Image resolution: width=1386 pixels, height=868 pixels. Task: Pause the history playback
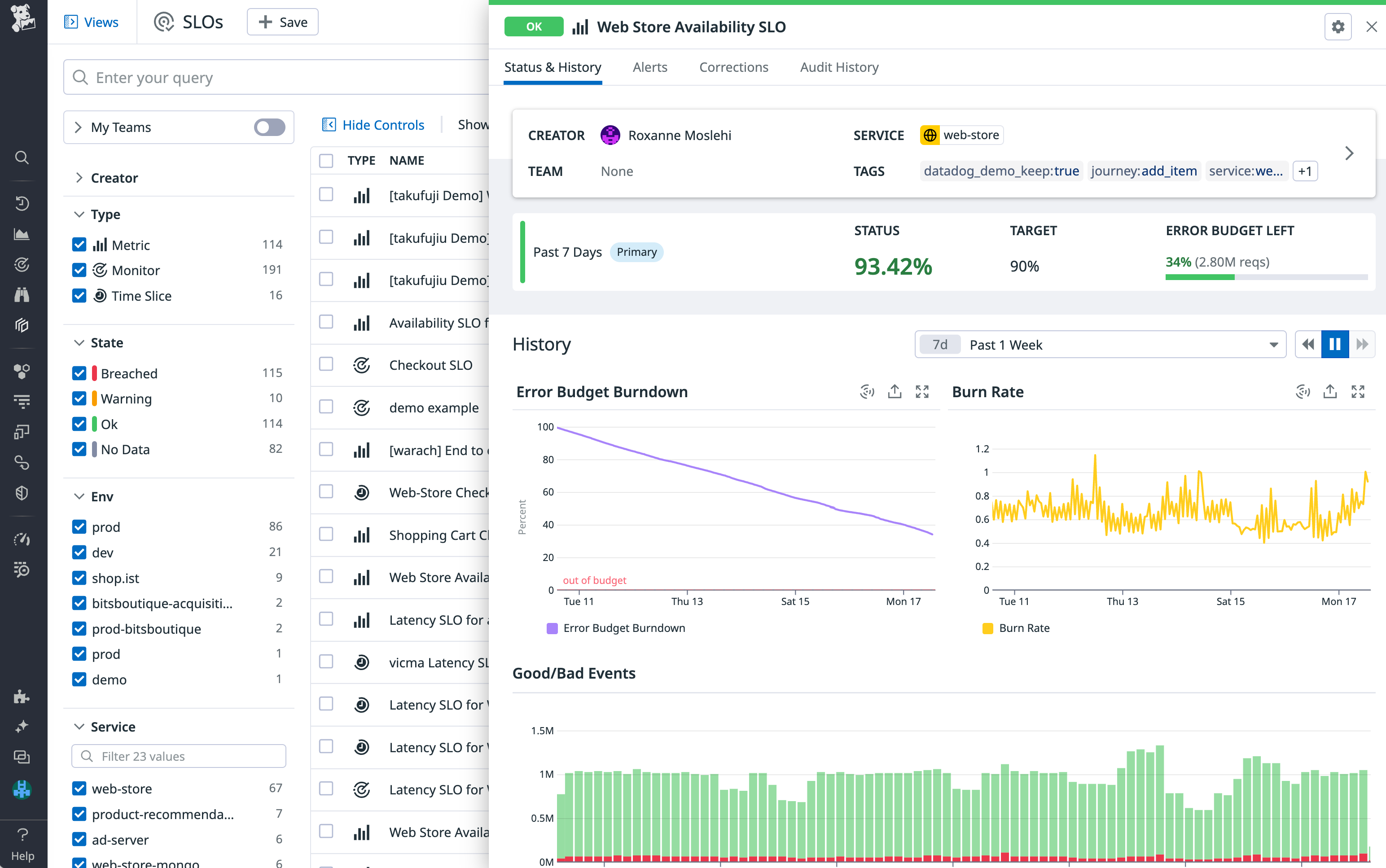[1334, 344]
